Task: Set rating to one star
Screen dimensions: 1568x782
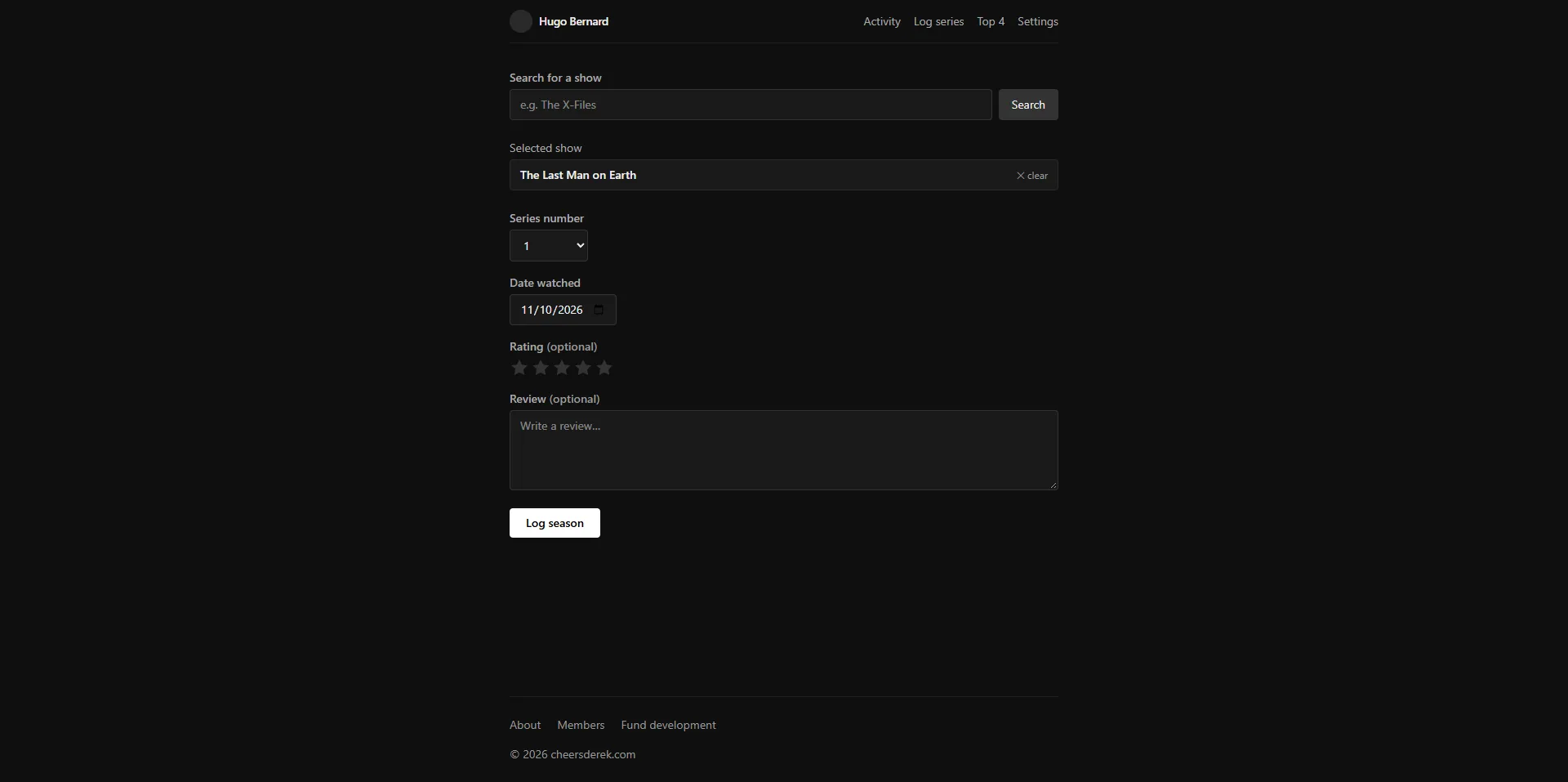Action: pos(519,368)
